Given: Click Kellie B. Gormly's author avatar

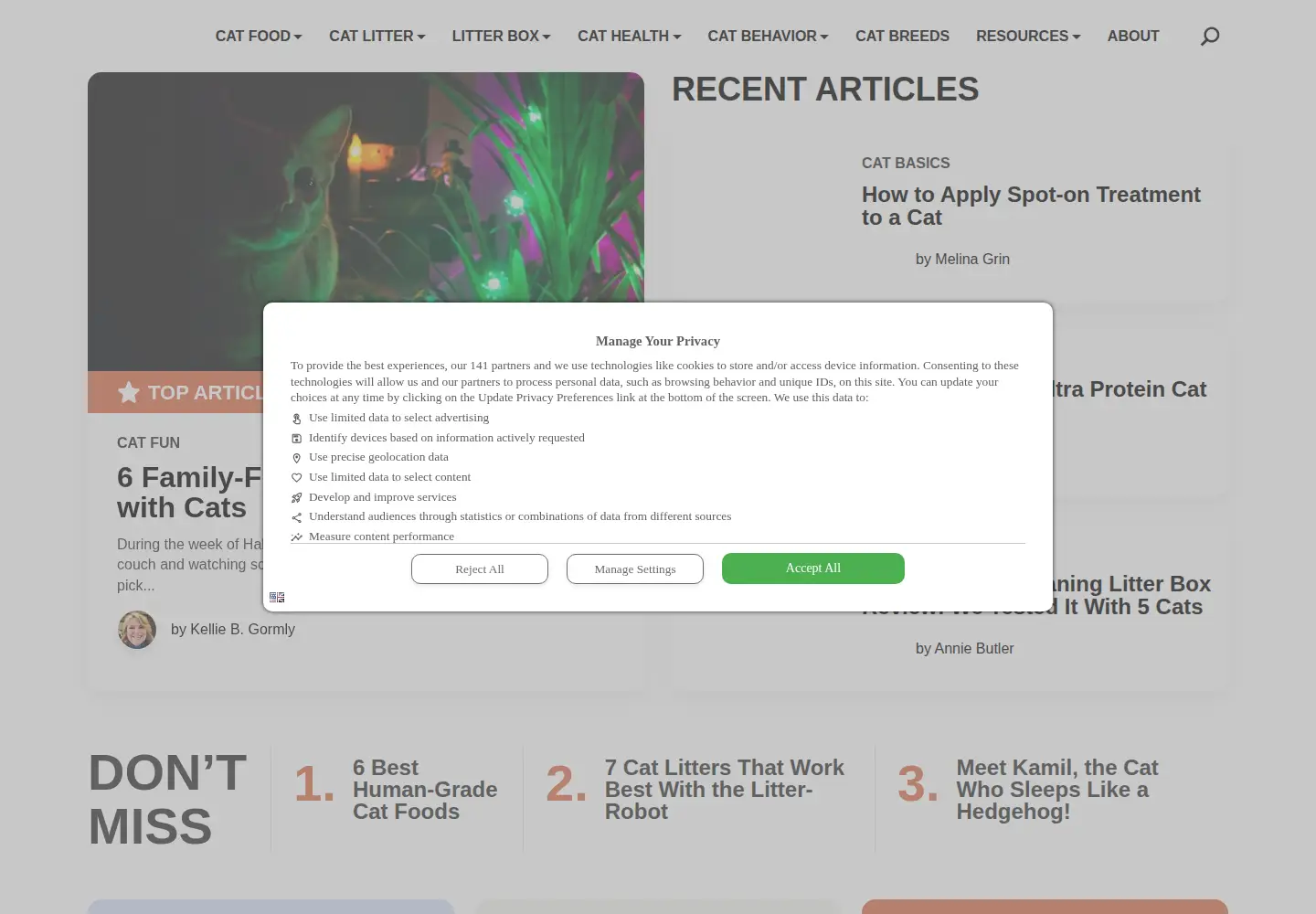Looking at the screenshot, I should tap(137, 630).
